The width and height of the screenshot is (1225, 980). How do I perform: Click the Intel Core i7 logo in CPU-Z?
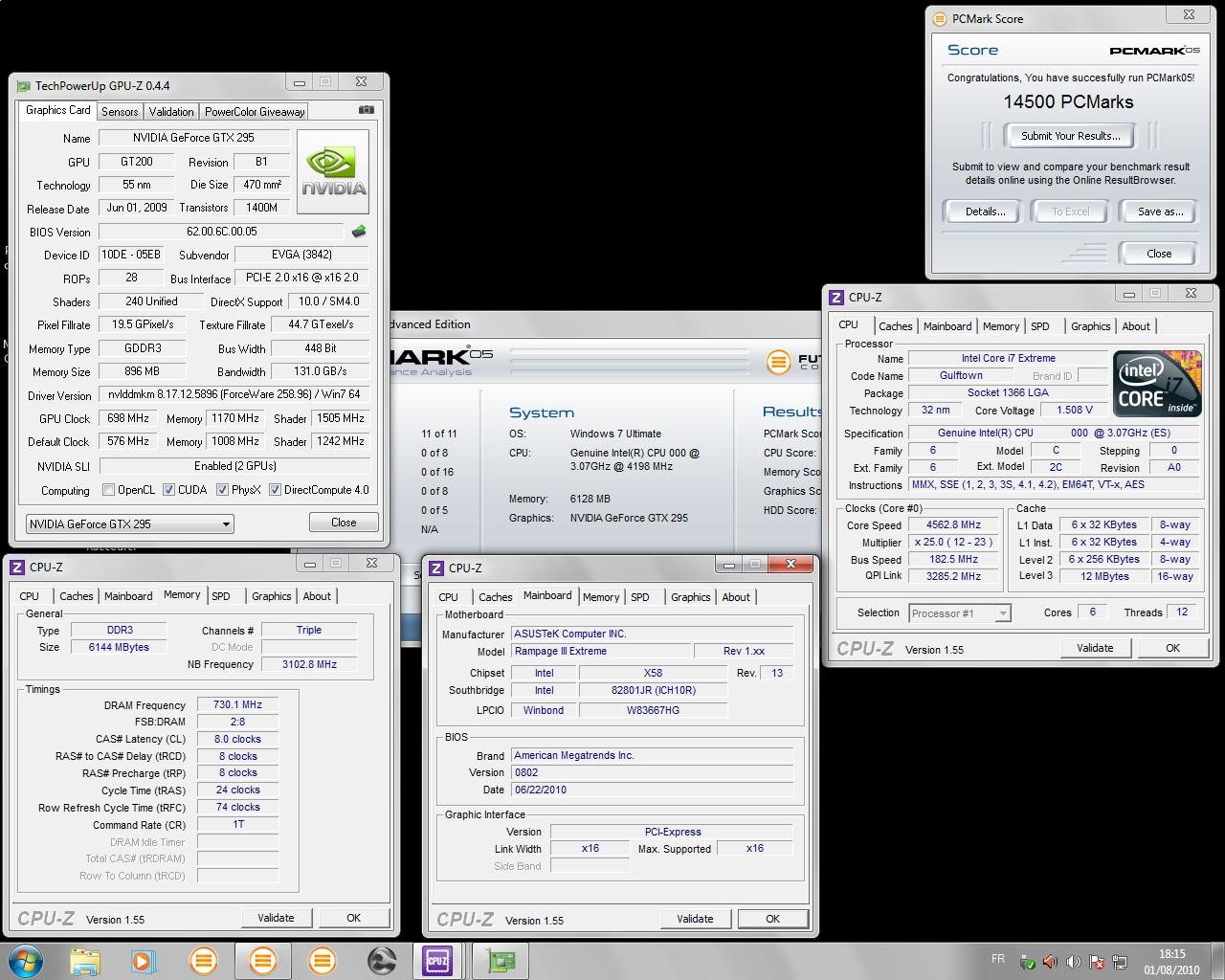(1156, 384)
